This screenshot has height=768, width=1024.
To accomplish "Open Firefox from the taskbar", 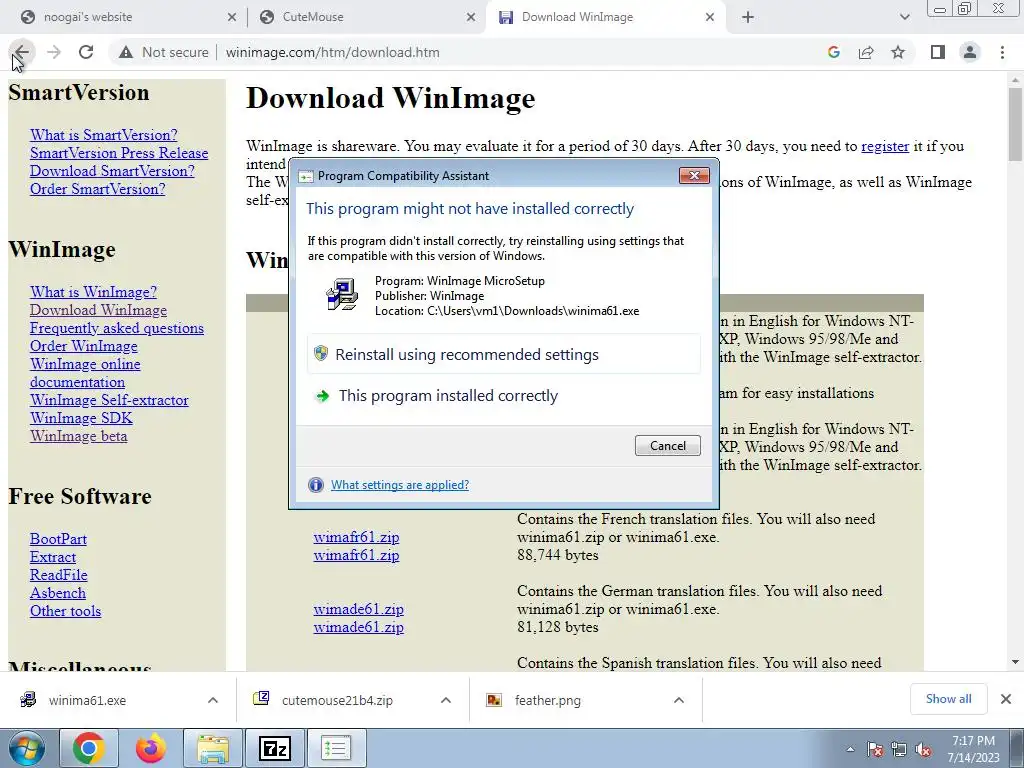I will coord(151,748).
